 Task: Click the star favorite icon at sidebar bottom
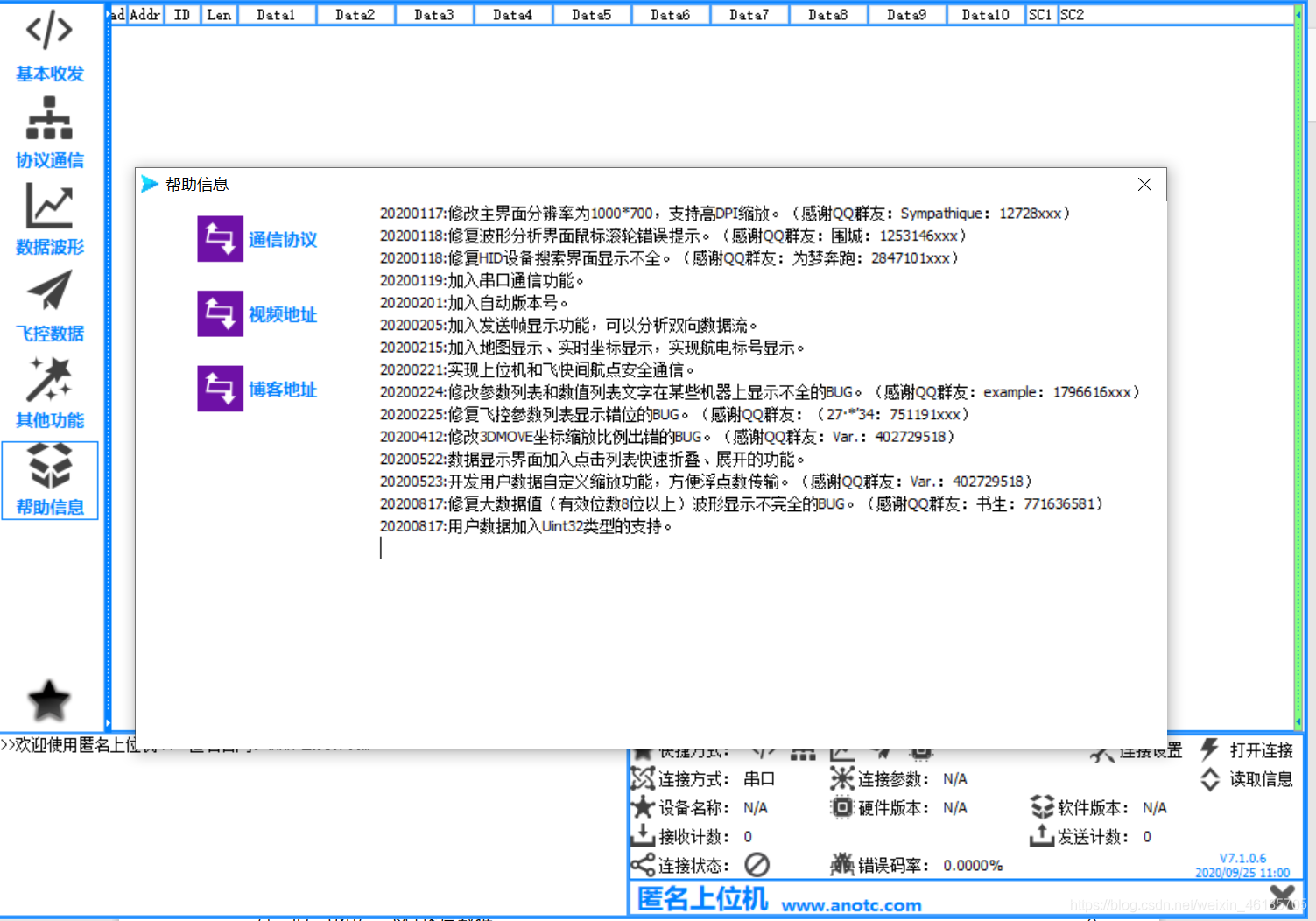click(x=49, y=700)
